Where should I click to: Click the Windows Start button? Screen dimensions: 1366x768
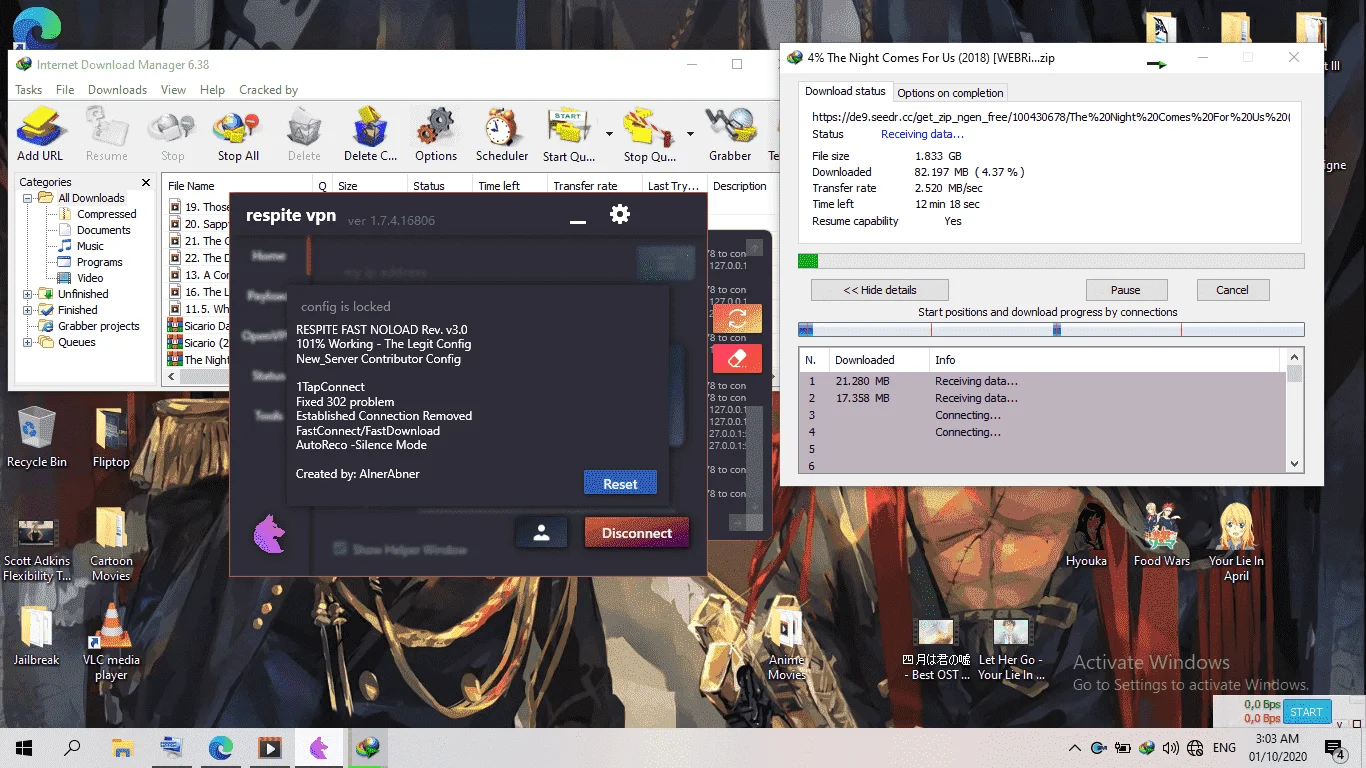coord(24,747)
